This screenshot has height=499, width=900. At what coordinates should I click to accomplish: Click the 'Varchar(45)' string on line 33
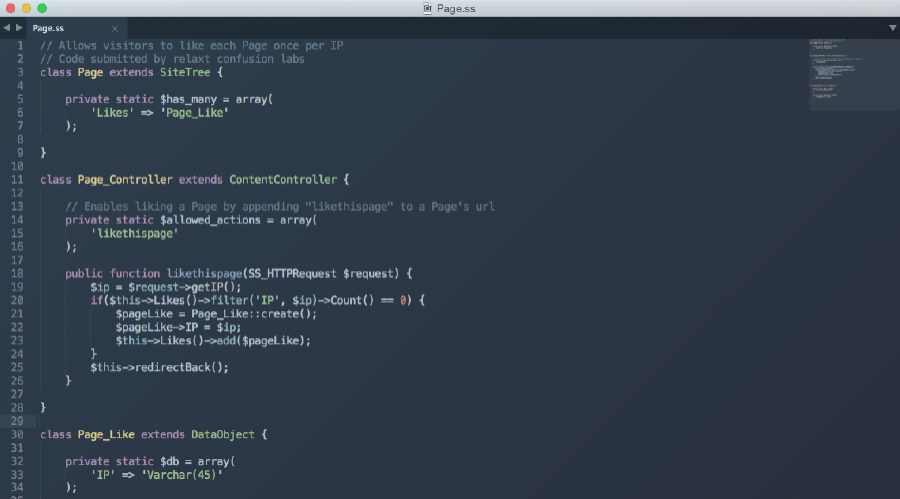click(181, 475)
